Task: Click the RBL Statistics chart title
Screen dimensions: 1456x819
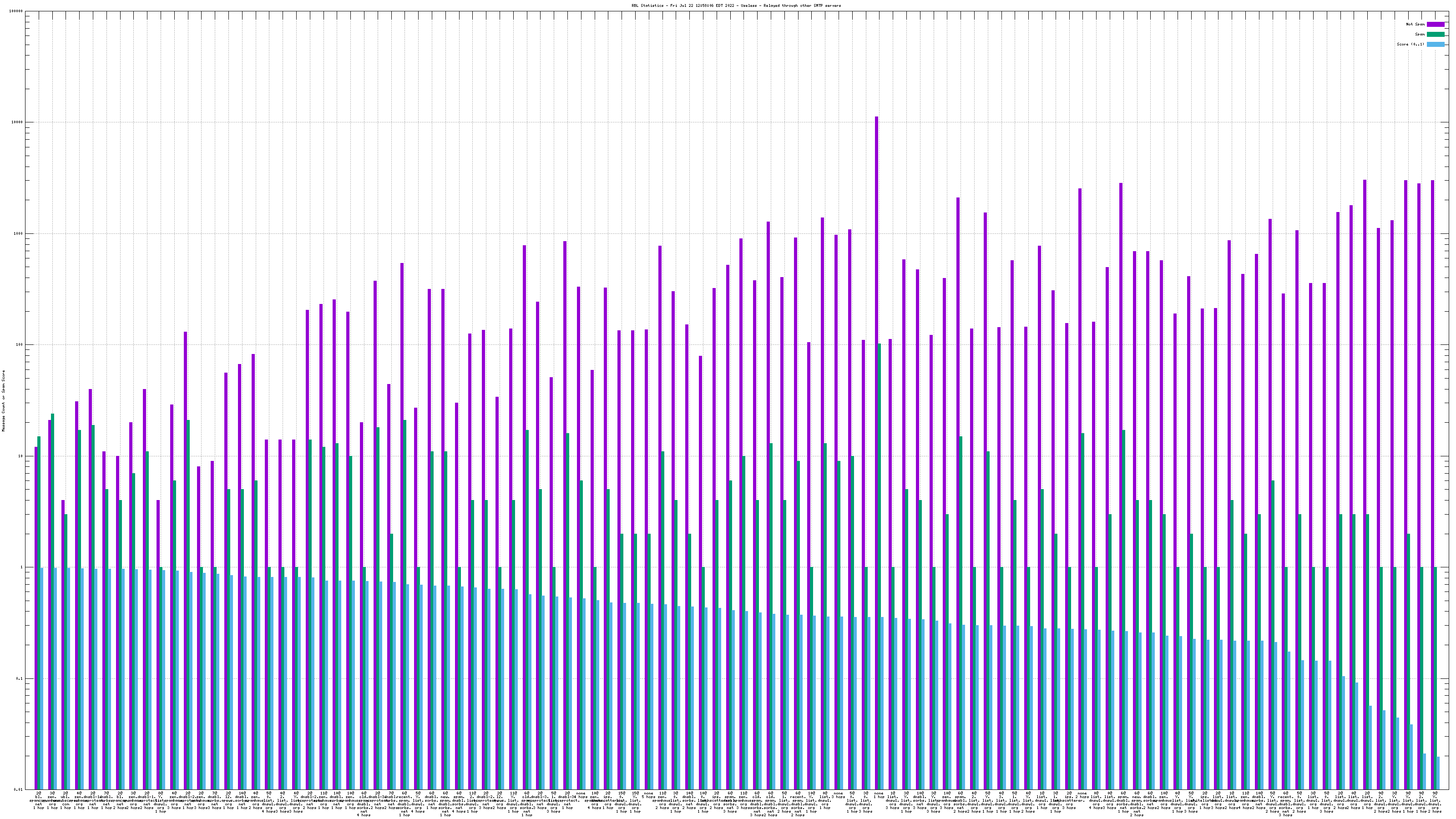Action: point(736,5)
